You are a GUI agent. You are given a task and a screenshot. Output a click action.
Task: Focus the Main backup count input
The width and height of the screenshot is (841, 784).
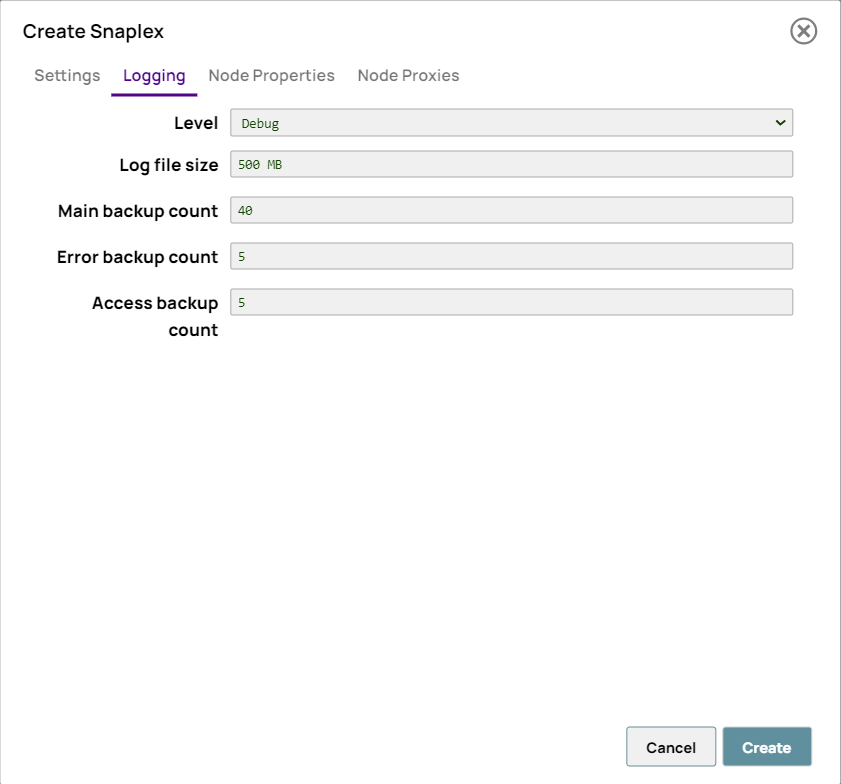512,209
